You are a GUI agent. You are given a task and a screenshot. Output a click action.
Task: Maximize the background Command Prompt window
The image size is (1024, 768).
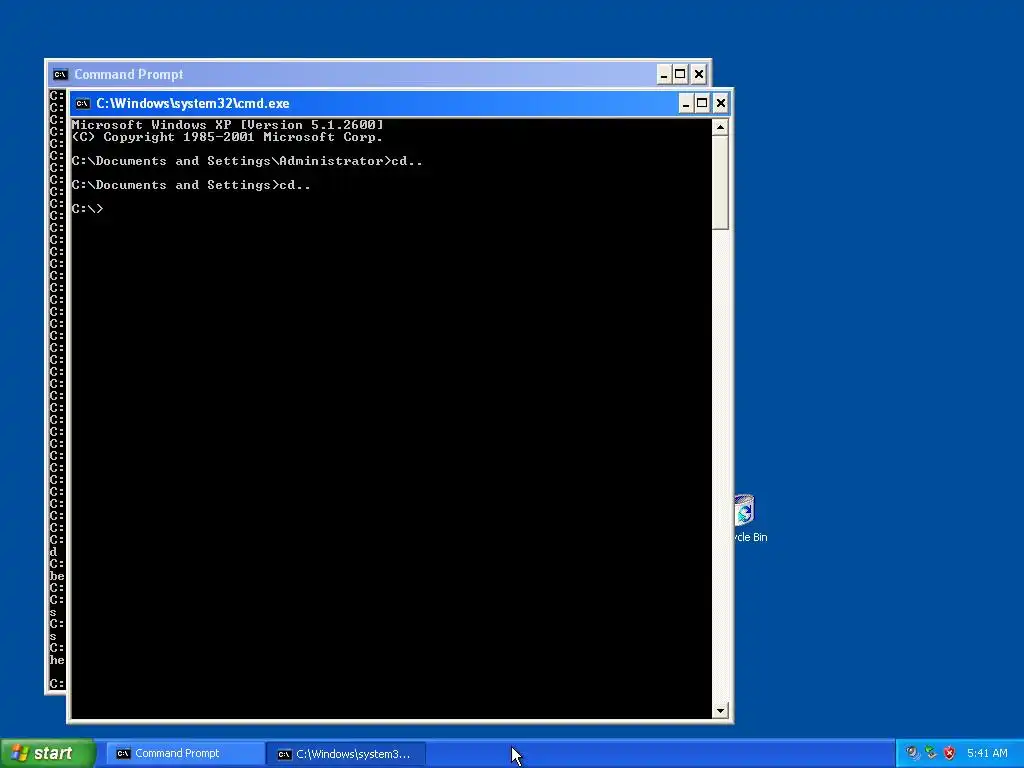click(x=680, y=74)
